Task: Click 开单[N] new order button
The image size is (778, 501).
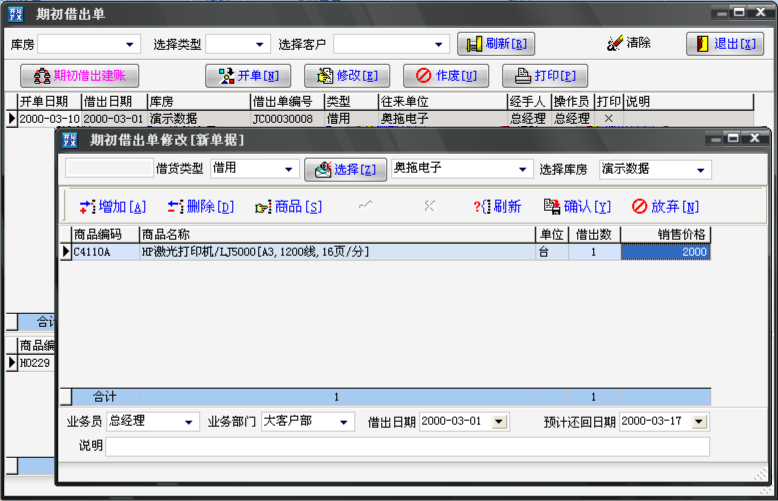Action: tap(248, 76)
